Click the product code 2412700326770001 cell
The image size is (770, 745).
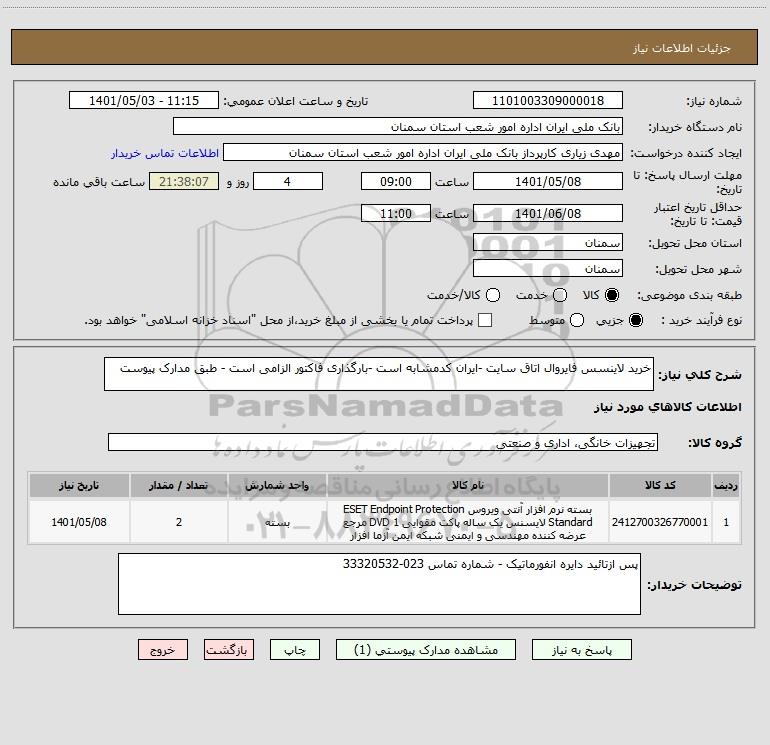point(660,522)
